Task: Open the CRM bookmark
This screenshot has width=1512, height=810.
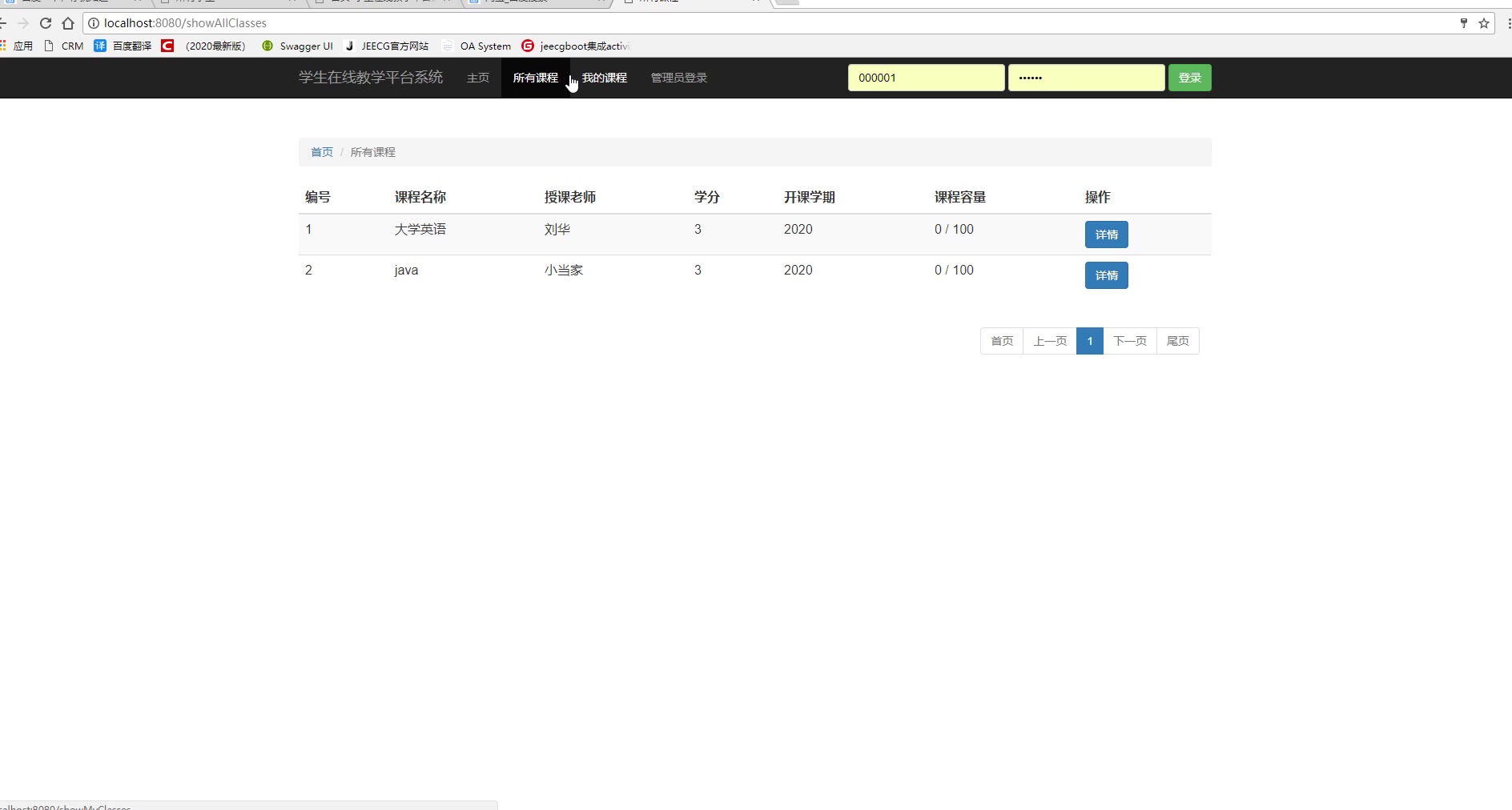Action: click(x=64, y=46)
